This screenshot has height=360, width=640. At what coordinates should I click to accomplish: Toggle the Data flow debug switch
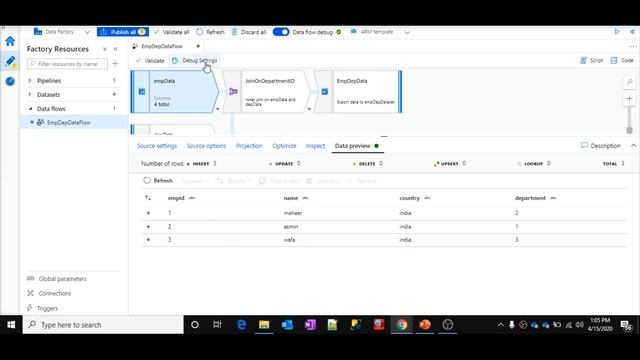281,32
